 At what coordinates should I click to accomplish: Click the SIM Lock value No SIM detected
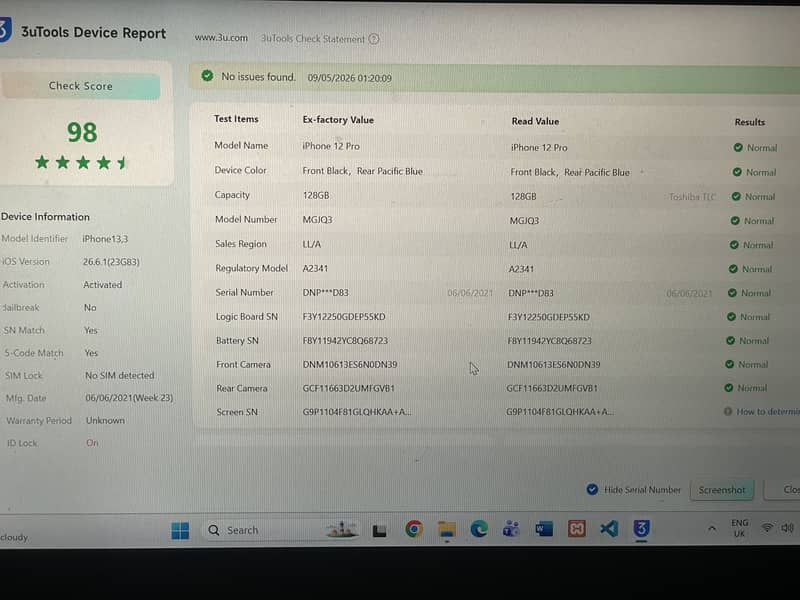point(119,376)
